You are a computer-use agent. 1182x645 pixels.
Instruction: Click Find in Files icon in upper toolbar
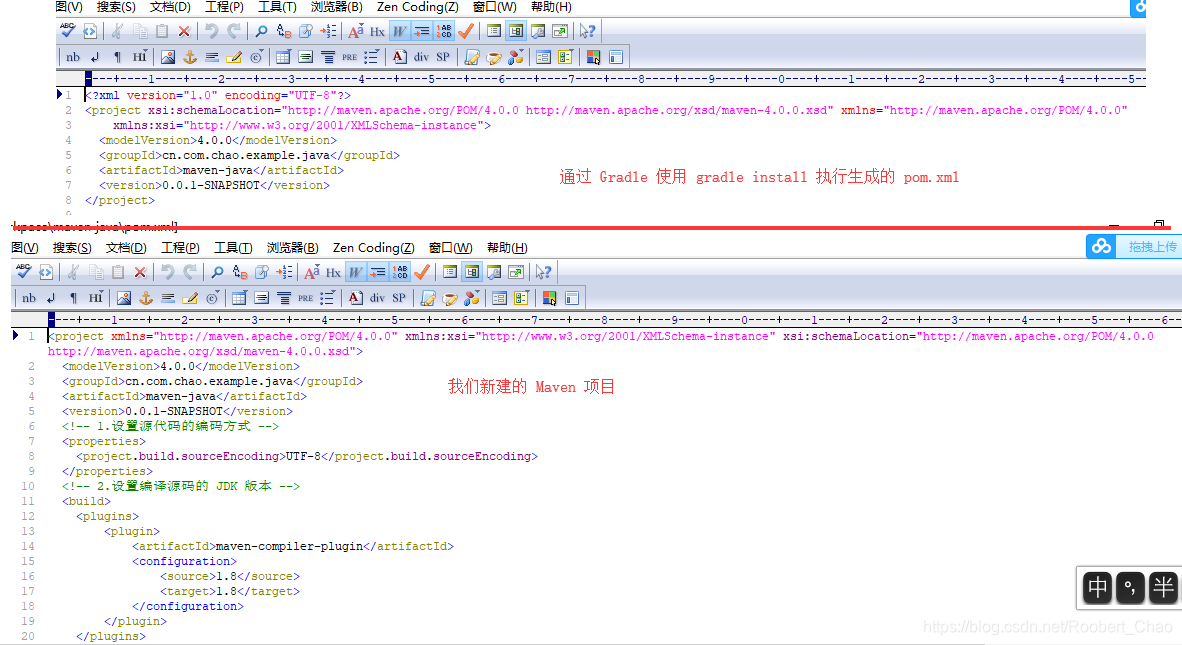(x=305, y=31)
